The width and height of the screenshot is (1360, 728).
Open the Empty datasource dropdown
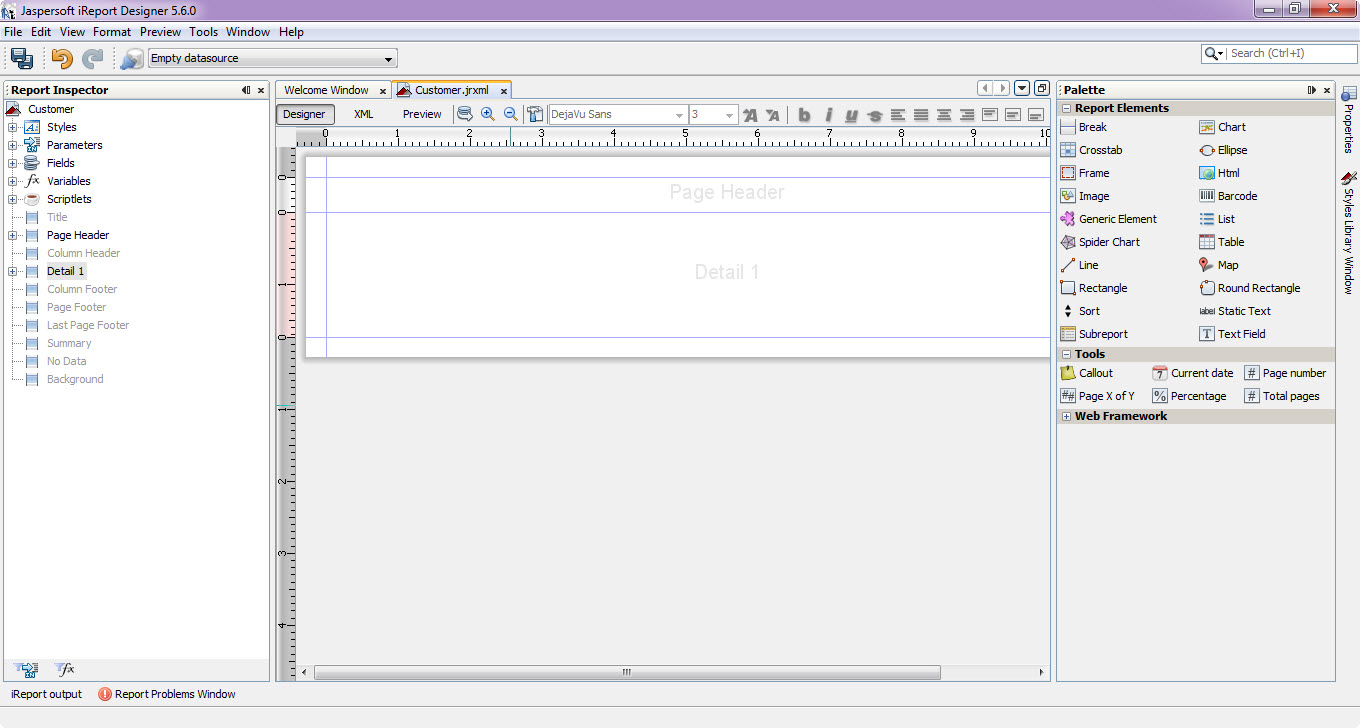pyautogui.click(x=389, y=58)
